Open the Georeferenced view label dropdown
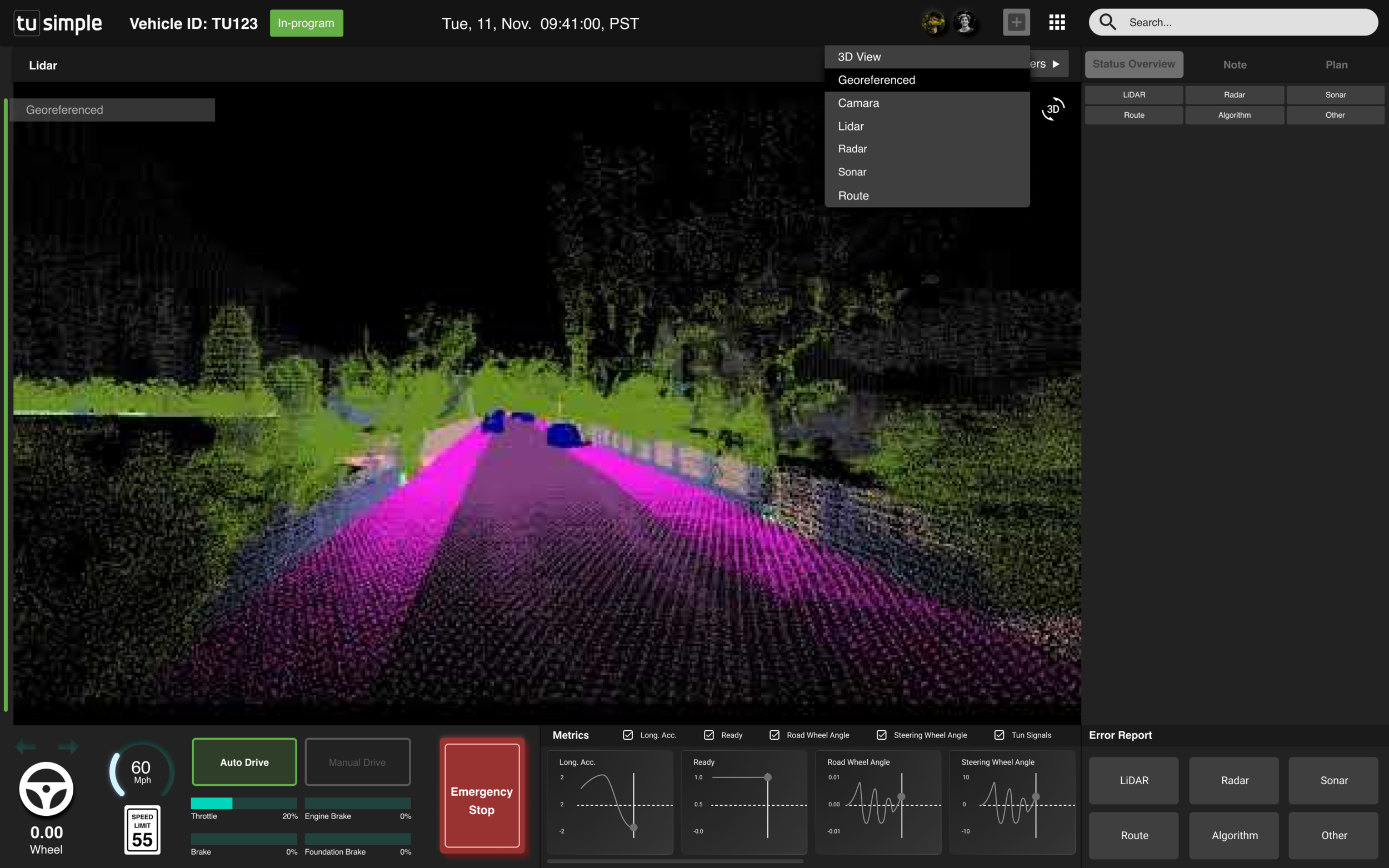 [114, 109]
